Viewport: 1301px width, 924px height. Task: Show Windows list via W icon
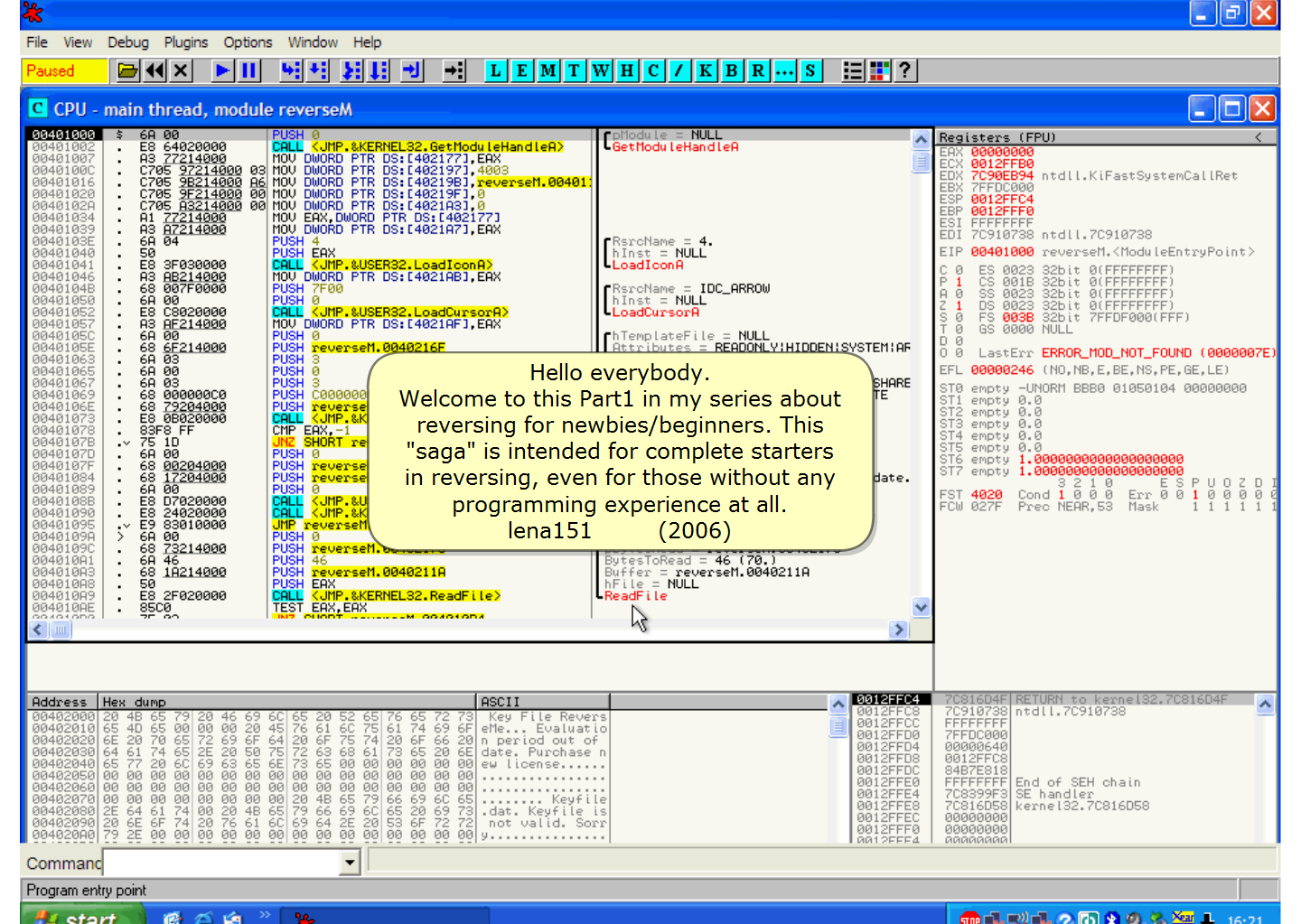click(601, 70)
